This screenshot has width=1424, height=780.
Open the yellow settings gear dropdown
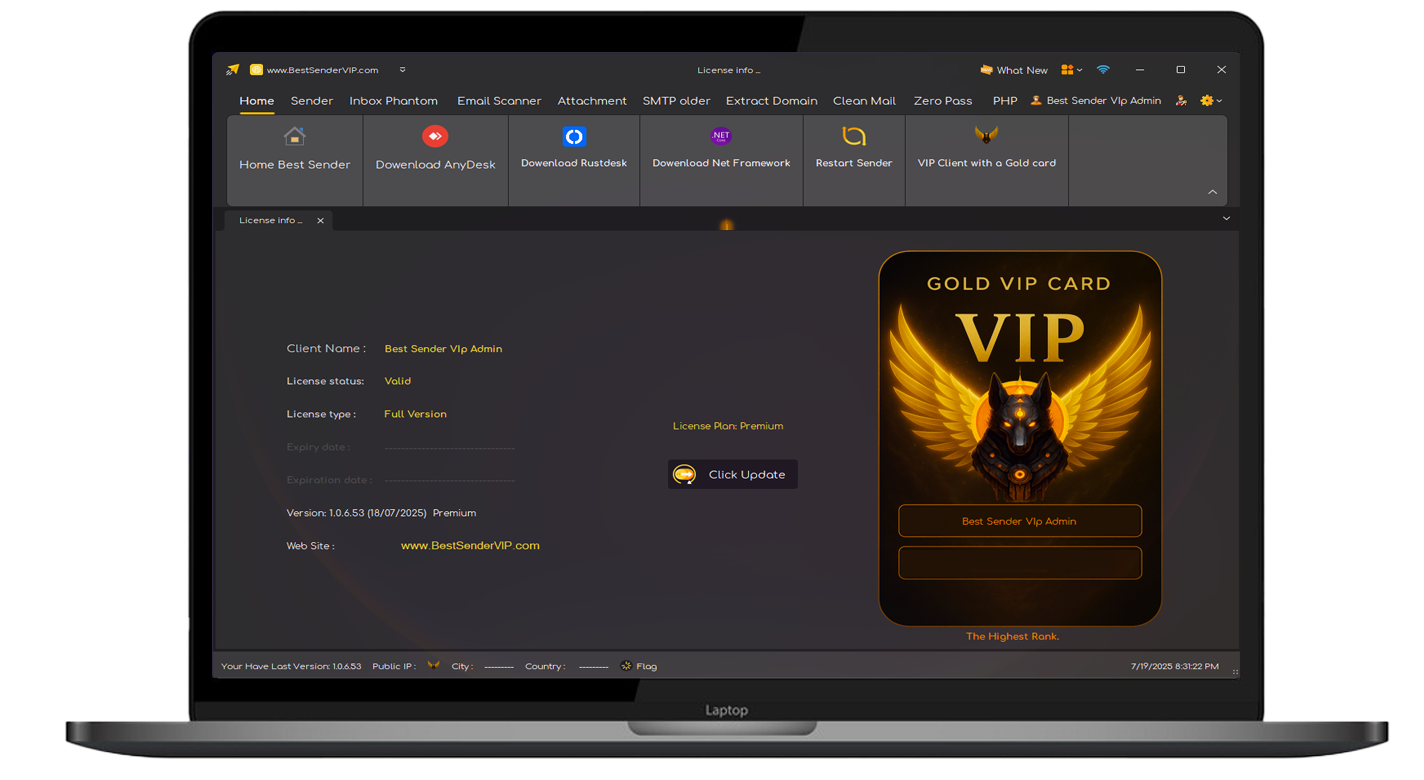click(1211, 101)
